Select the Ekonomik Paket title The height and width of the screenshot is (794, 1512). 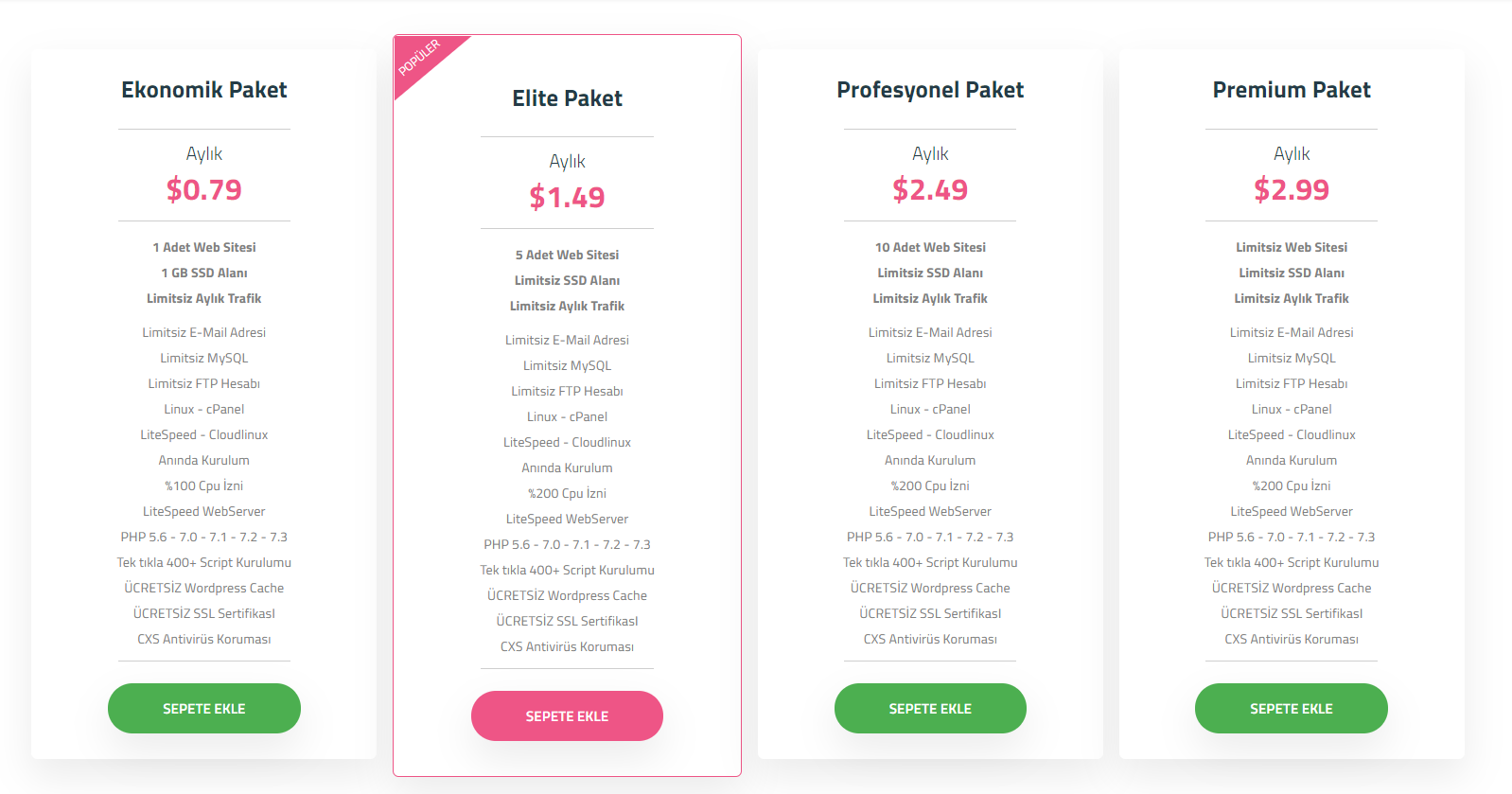[x=204, y=90]
